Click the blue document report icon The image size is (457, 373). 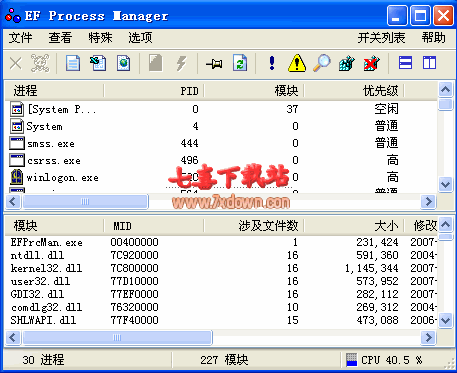[73, 63]
